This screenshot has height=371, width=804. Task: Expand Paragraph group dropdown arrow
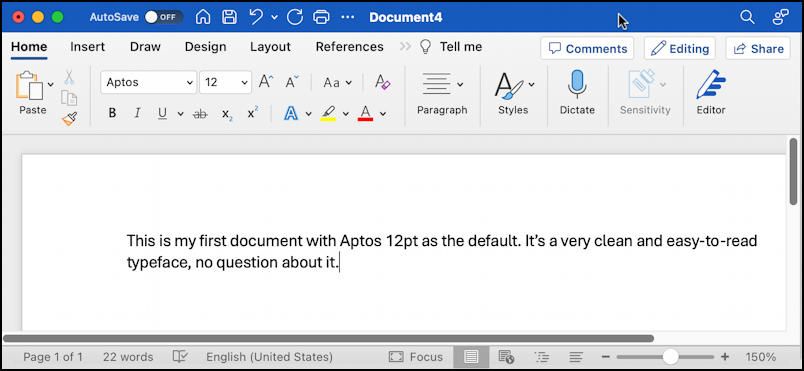[460, 85]
